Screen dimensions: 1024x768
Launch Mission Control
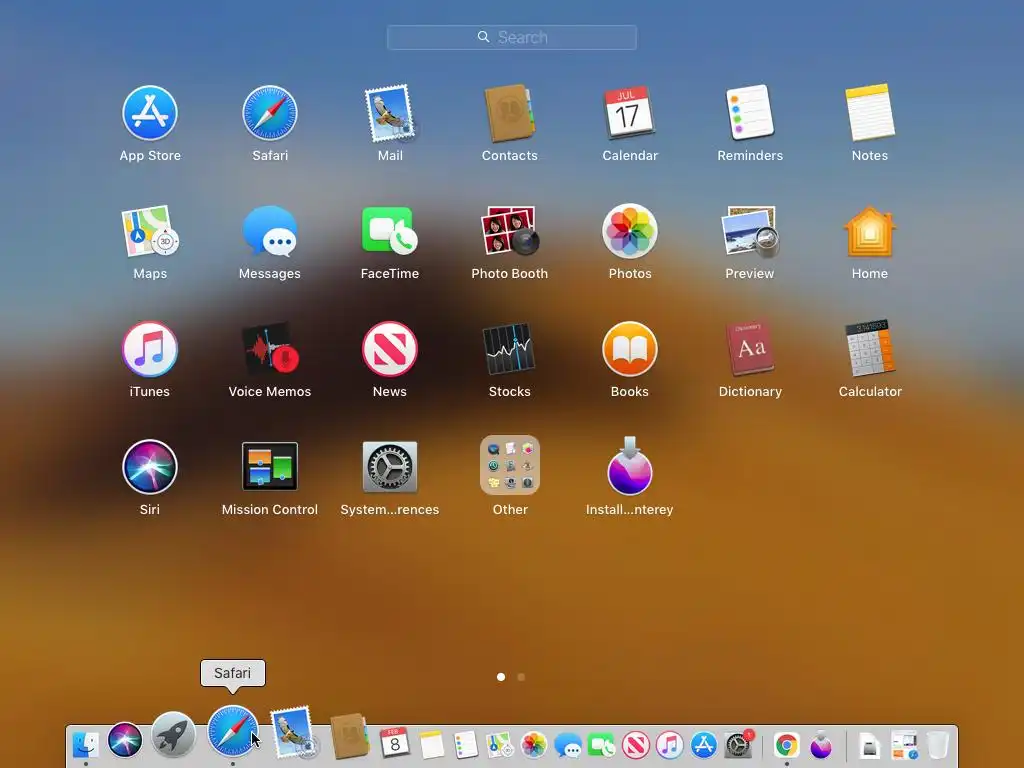(x=270, y=467)
